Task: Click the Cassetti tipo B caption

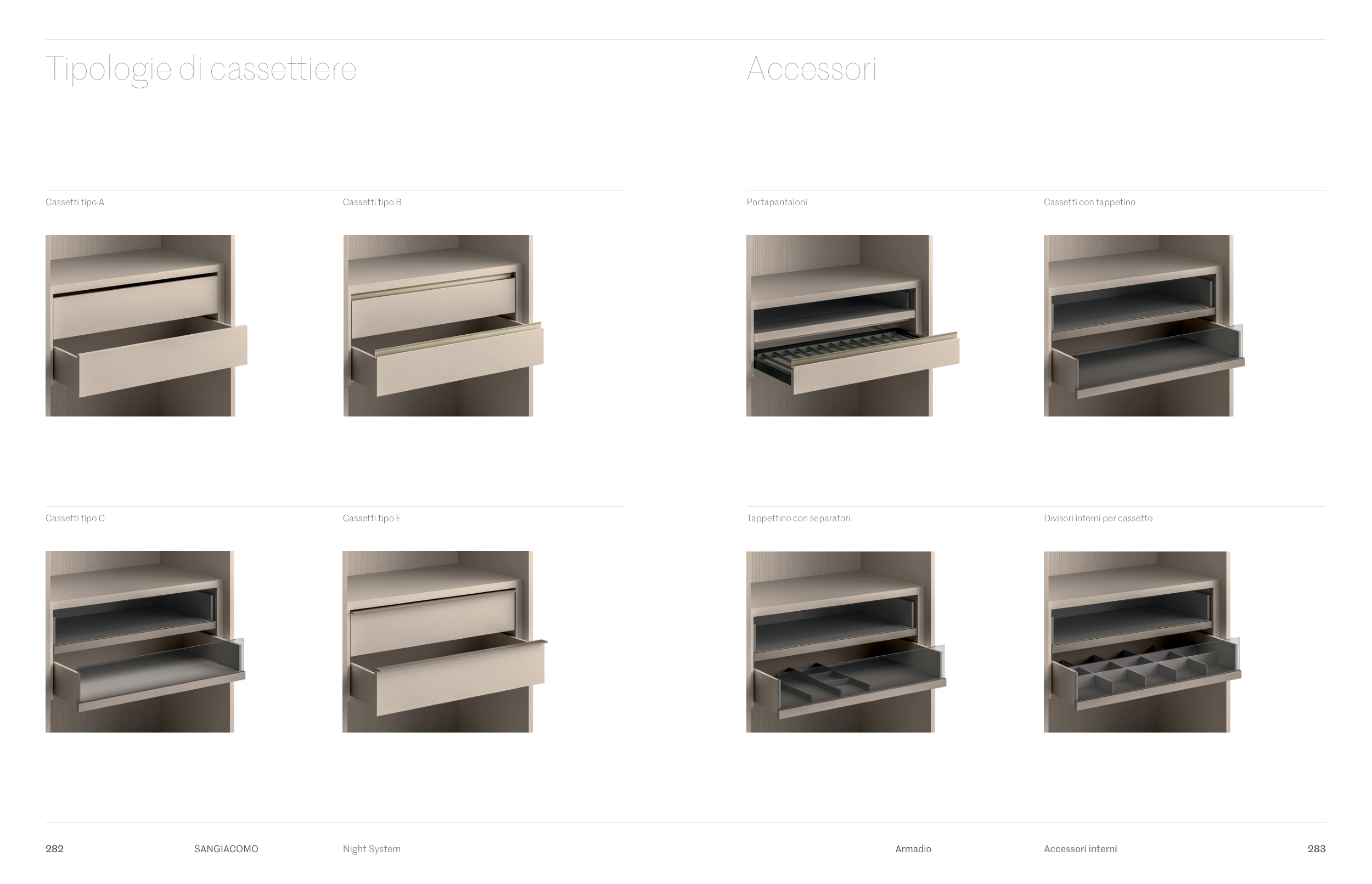Action: pos(372,202)
